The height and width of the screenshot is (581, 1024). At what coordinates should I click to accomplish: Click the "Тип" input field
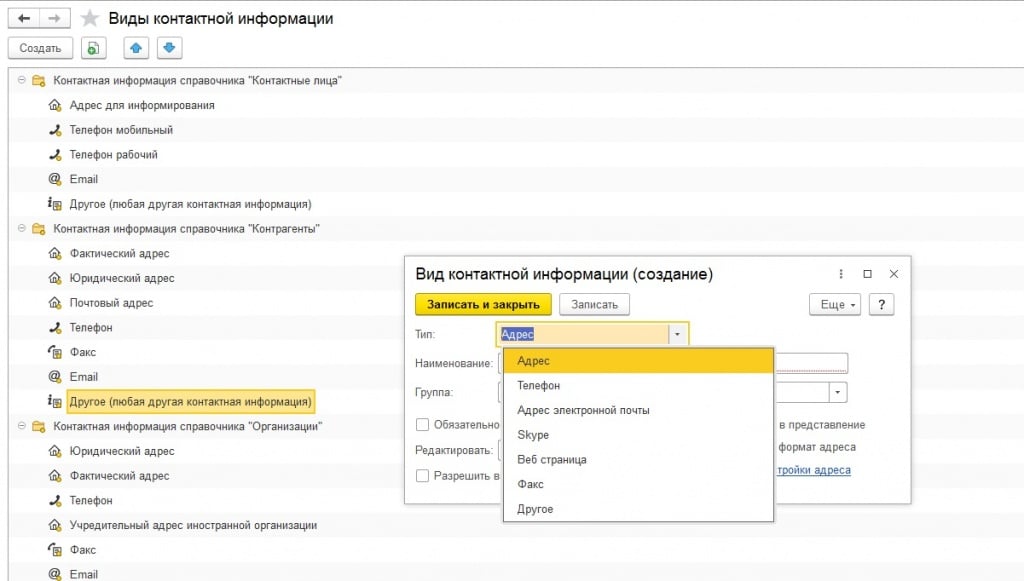tap(580, 335)
